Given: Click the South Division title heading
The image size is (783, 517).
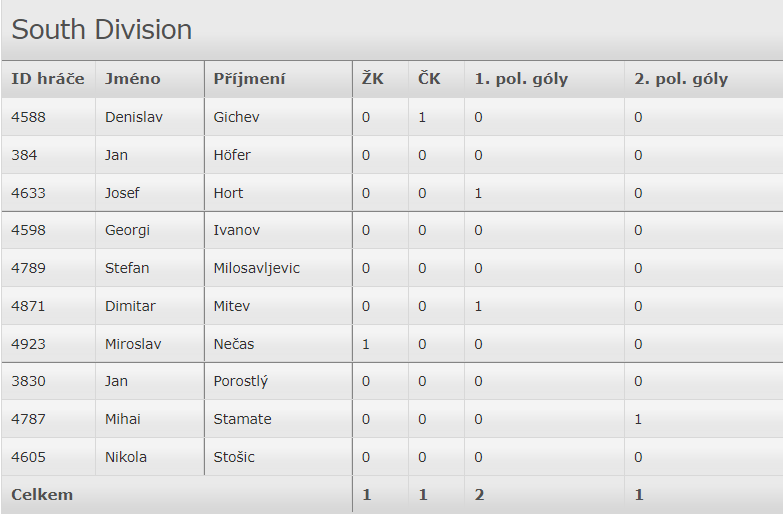Looking at the screenshot, I should click(102, 30).
